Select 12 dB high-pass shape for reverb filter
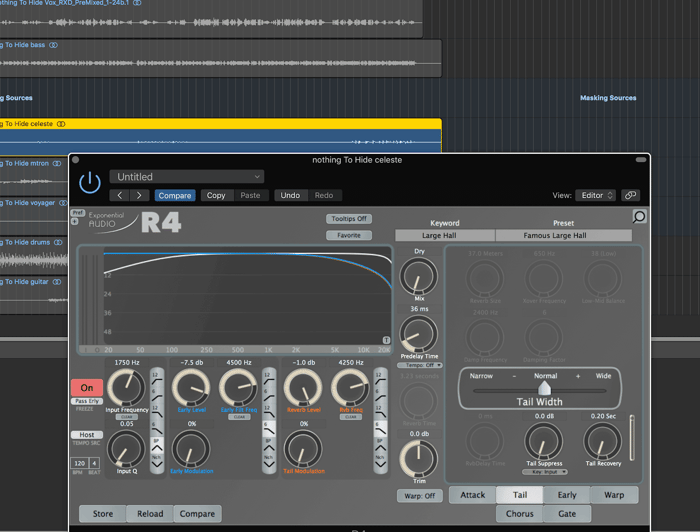The width and height of the screenshot is (700, 532). coord(380,378)
